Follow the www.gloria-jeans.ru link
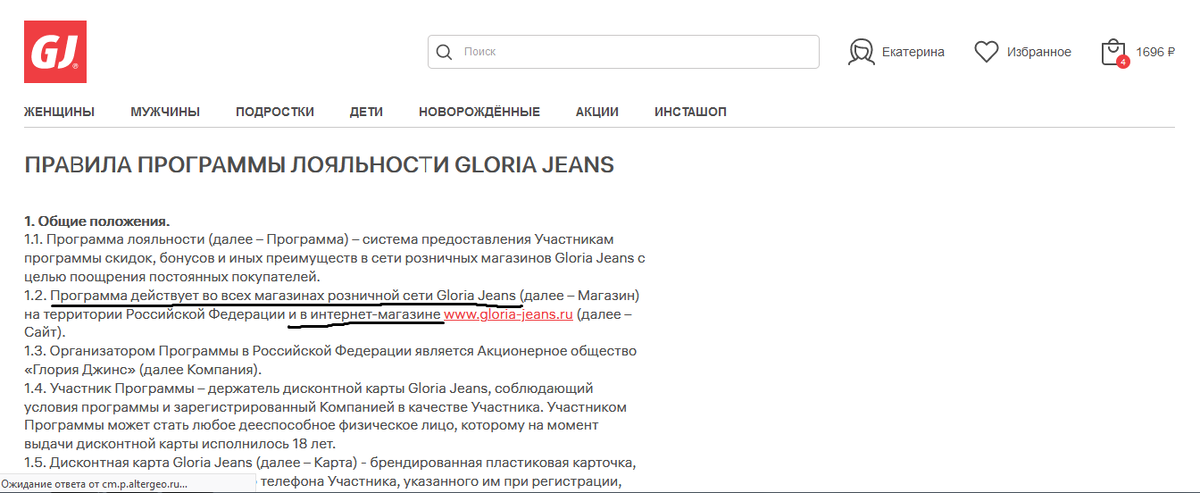This screenshot has height=493, width=1200. (508, 314)
